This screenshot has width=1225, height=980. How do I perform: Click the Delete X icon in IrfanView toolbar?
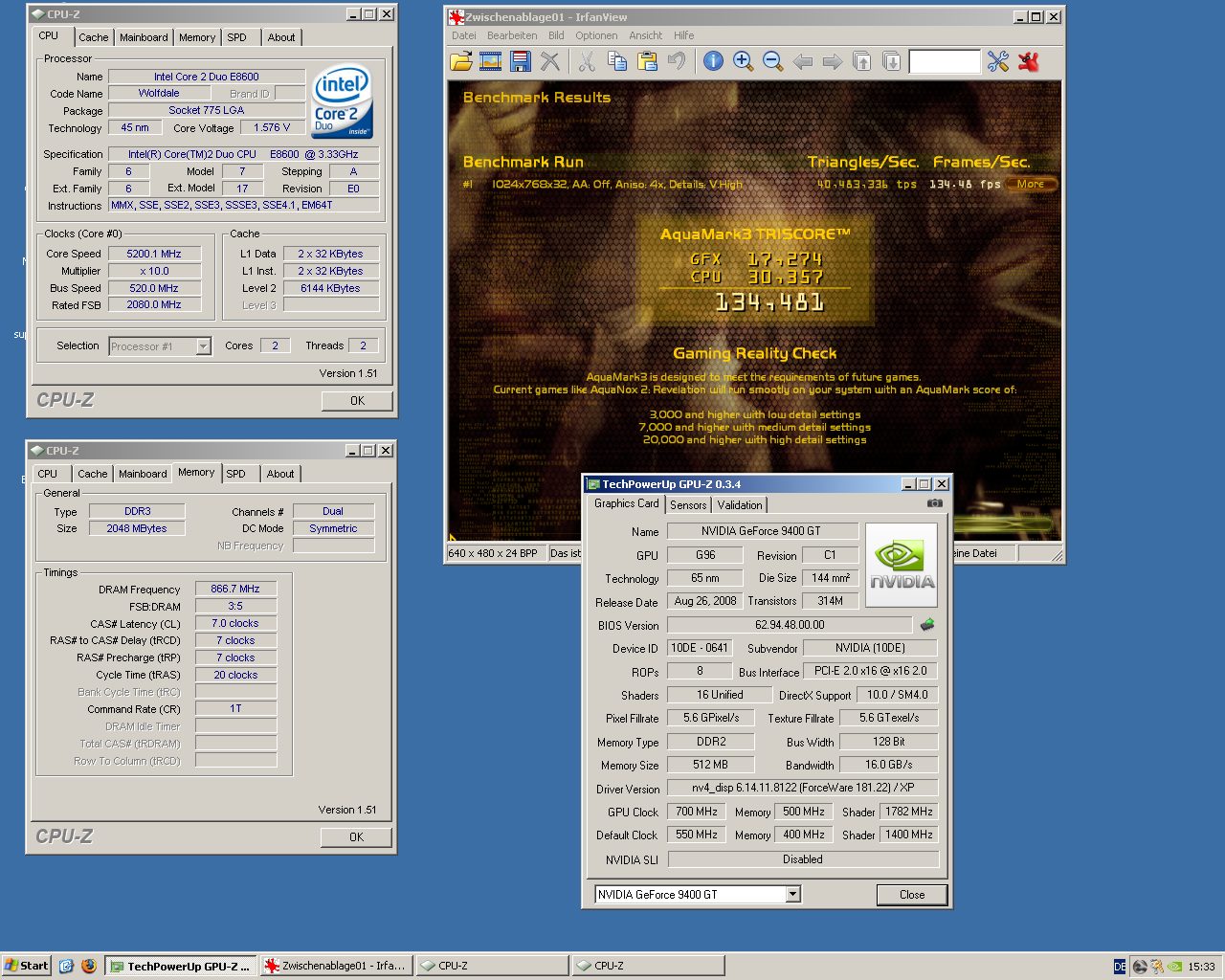click(550, 61)
